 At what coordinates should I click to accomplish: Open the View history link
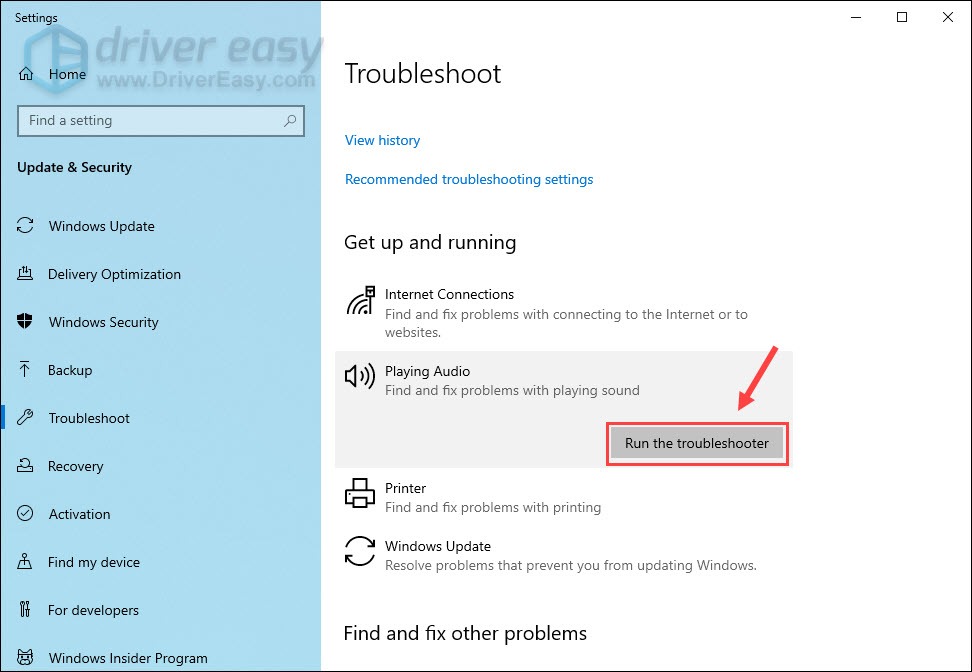(x=382, y=140)
